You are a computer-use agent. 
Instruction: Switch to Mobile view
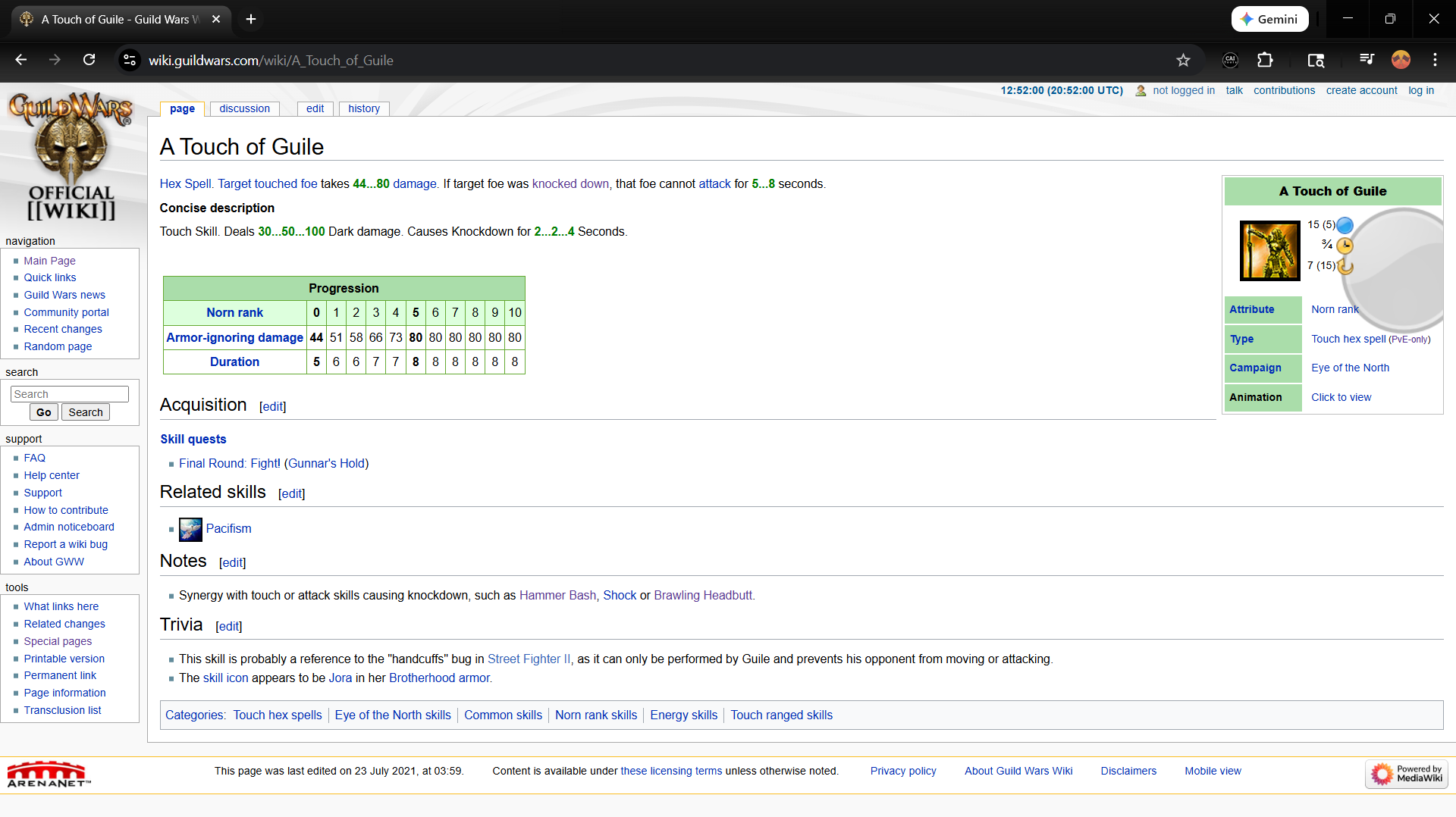tap(1213, 771)
